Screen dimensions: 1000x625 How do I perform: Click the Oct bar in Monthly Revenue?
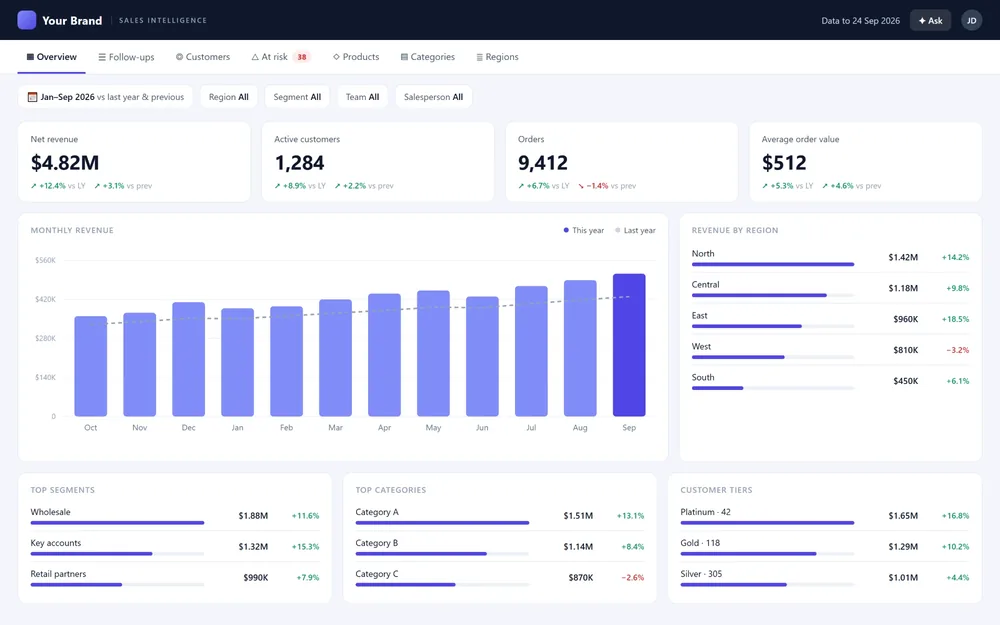pyautogui.click(x=91, y=366)
